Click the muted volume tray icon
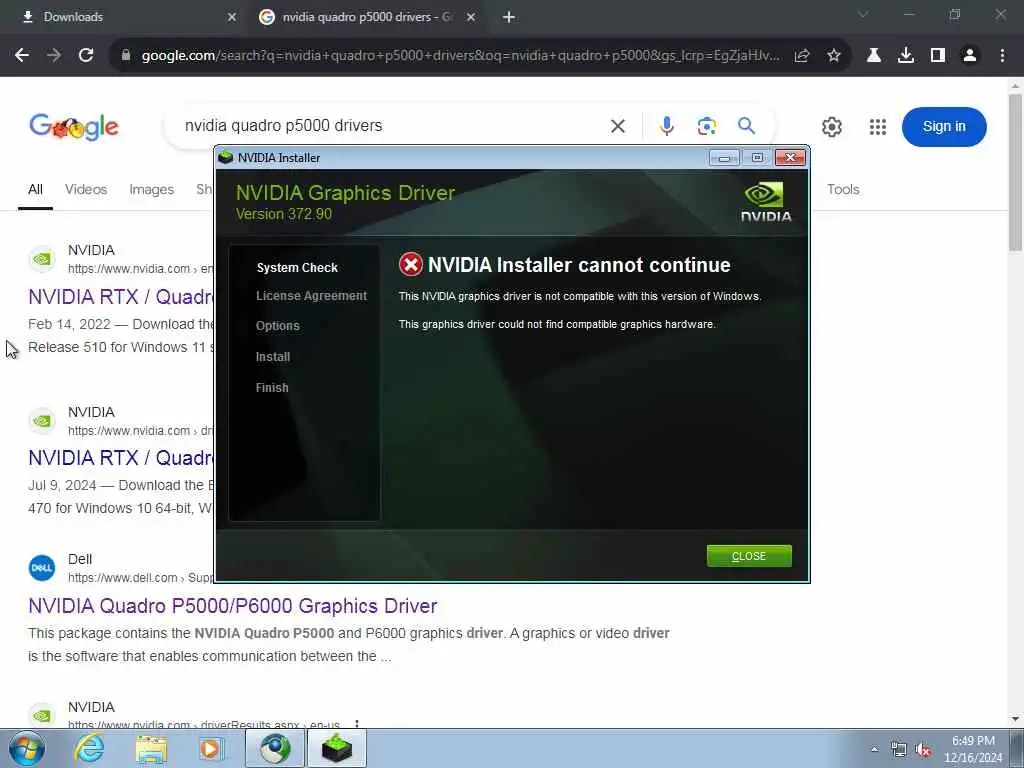1024x768 pixels. (x=923, y=750)
